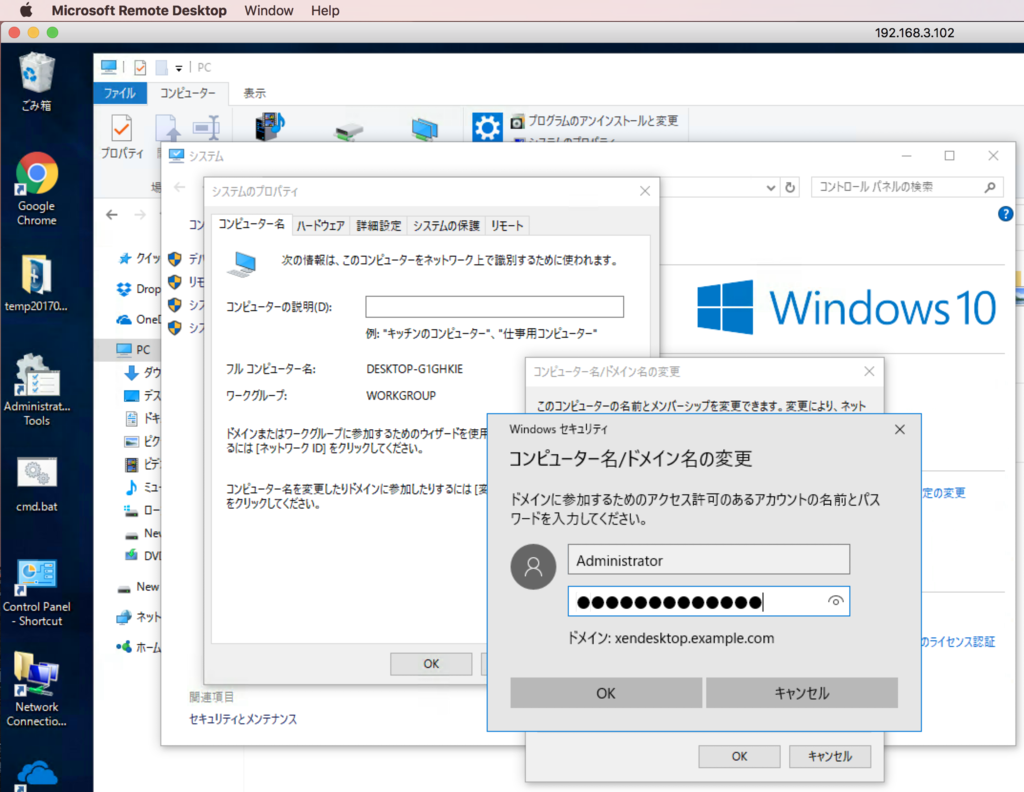Click the password field
Image resolution: width=1024 pixels, height=792 pixels.
tap(709, 601)
